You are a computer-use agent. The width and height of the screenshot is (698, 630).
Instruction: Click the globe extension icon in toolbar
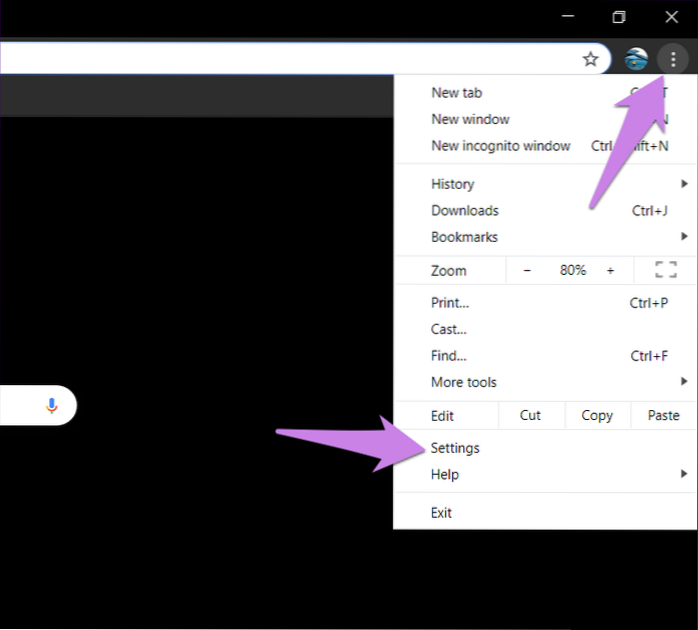636,59
